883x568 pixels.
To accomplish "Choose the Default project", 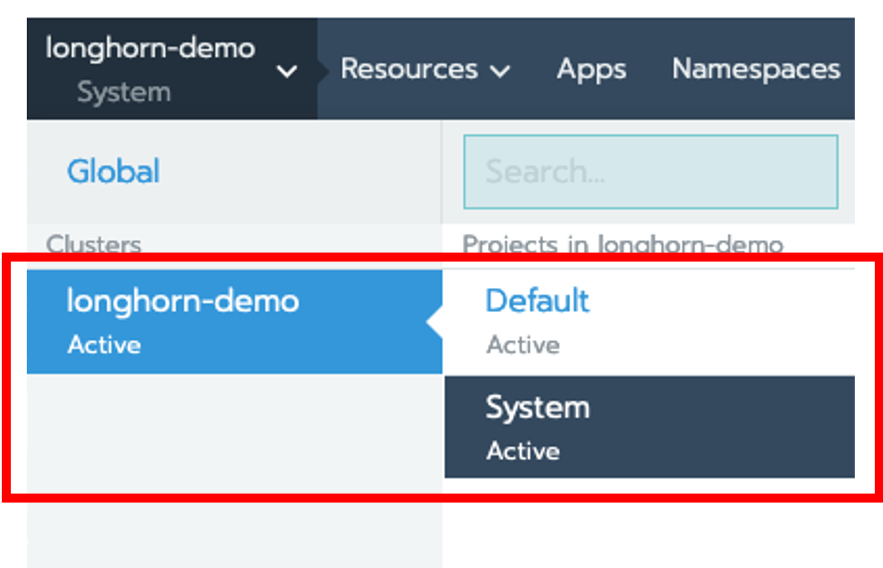I will tap(537, 301).
